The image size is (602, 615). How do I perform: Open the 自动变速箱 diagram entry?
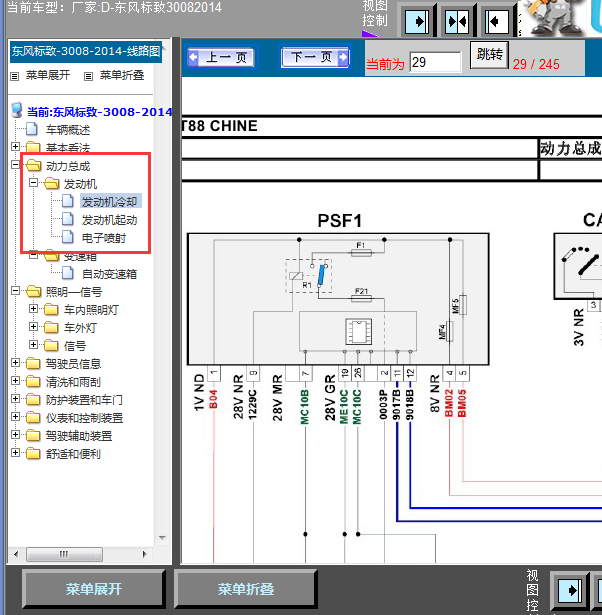point(109,274)
